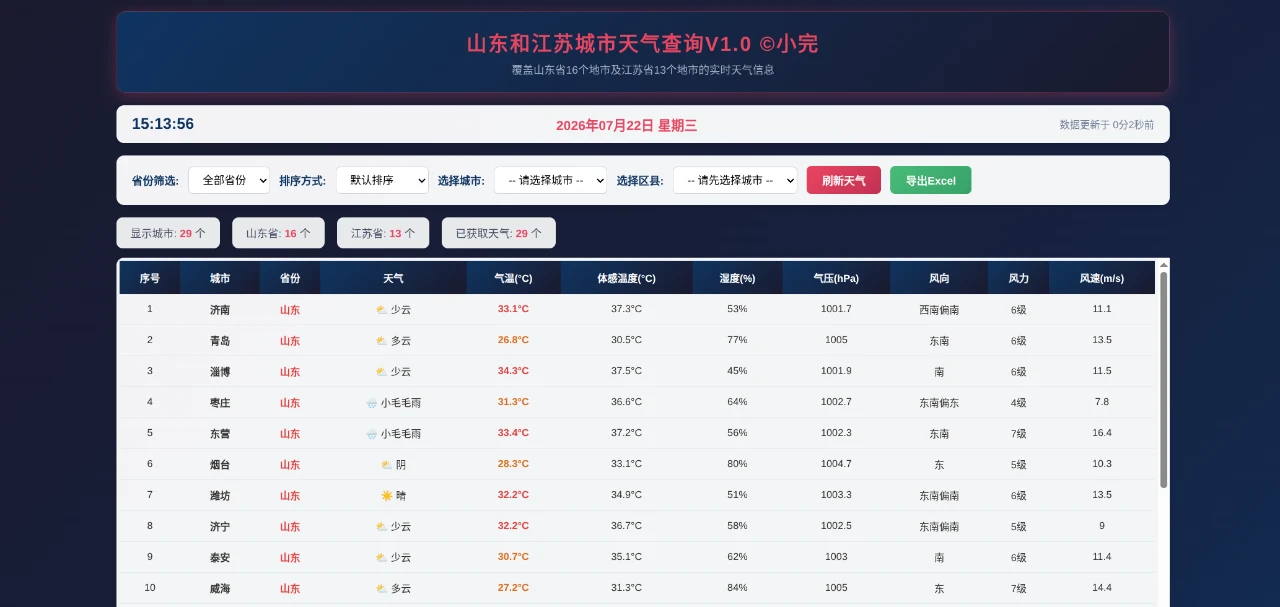
Task: Click city name 东营 in the table
Action: click(220, 434)
